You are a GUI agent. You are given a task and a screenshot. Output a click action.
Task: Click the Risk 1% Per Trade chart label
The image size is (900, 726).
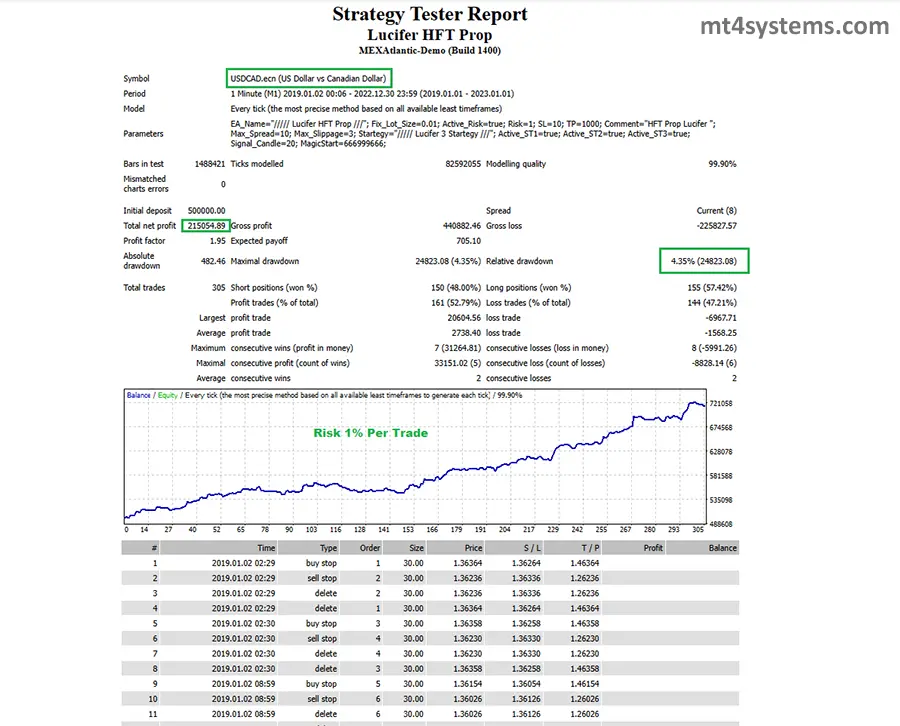tap(370, 433)
